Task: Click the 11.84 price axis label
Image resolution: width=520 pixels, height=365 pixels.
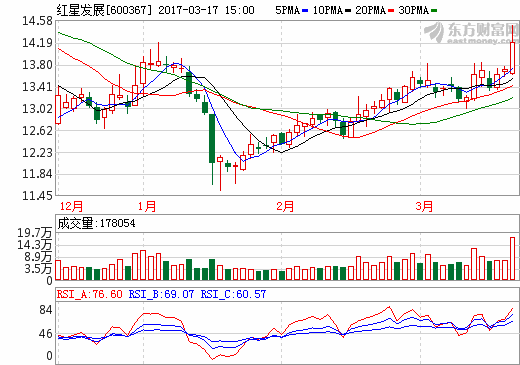Action: (x=37, y=174)
